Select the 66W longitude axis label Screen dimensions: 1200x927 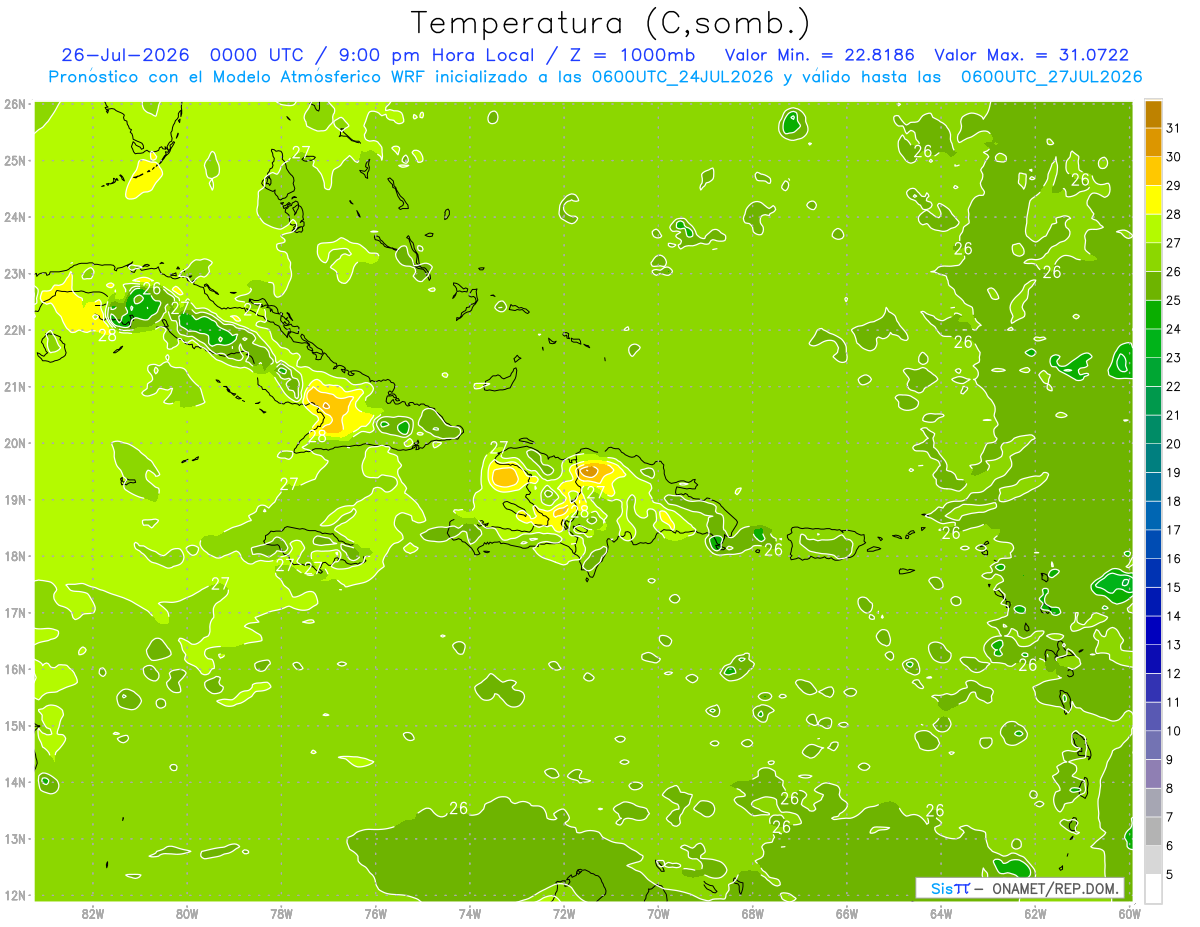[x=847, y=913]
